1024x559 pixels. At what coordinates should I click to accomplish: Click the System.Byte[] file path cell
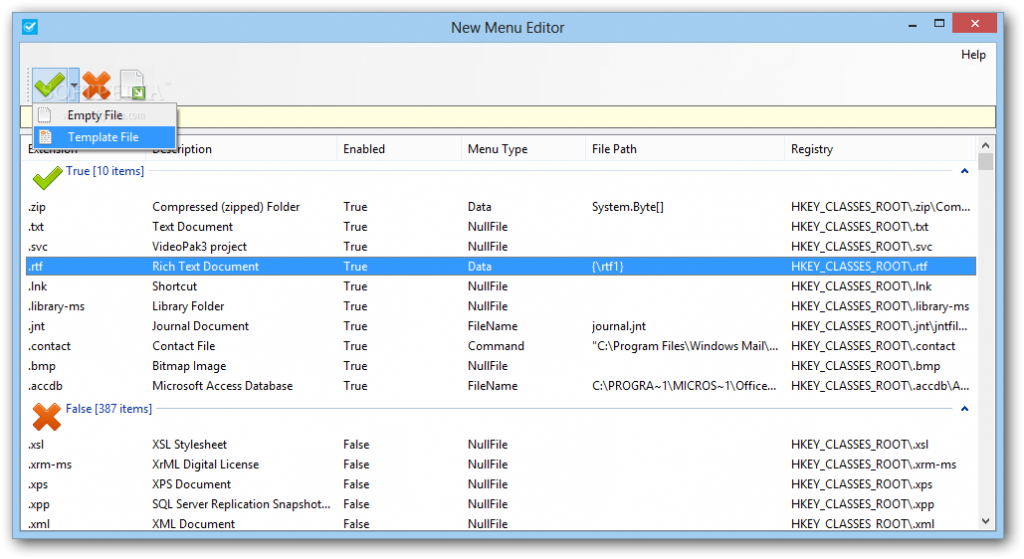(x=628, y=207)
